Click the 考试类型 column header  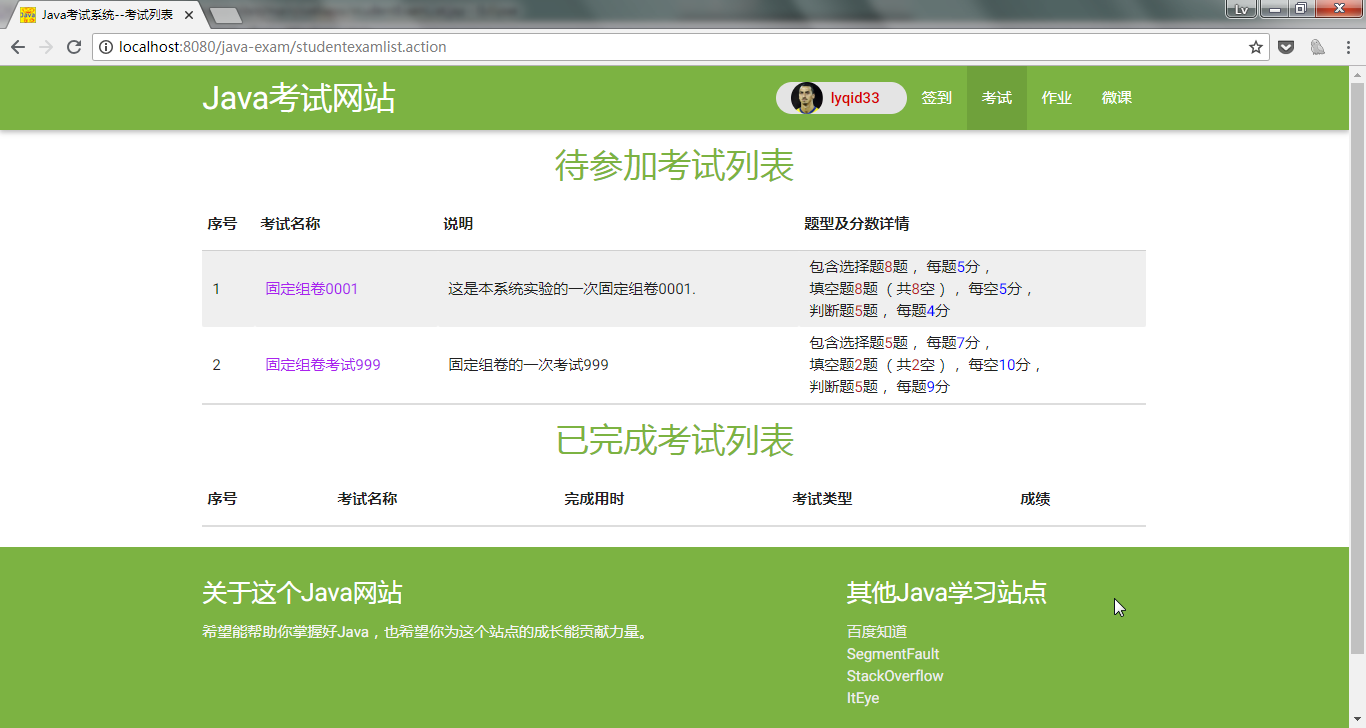point(822,499)
